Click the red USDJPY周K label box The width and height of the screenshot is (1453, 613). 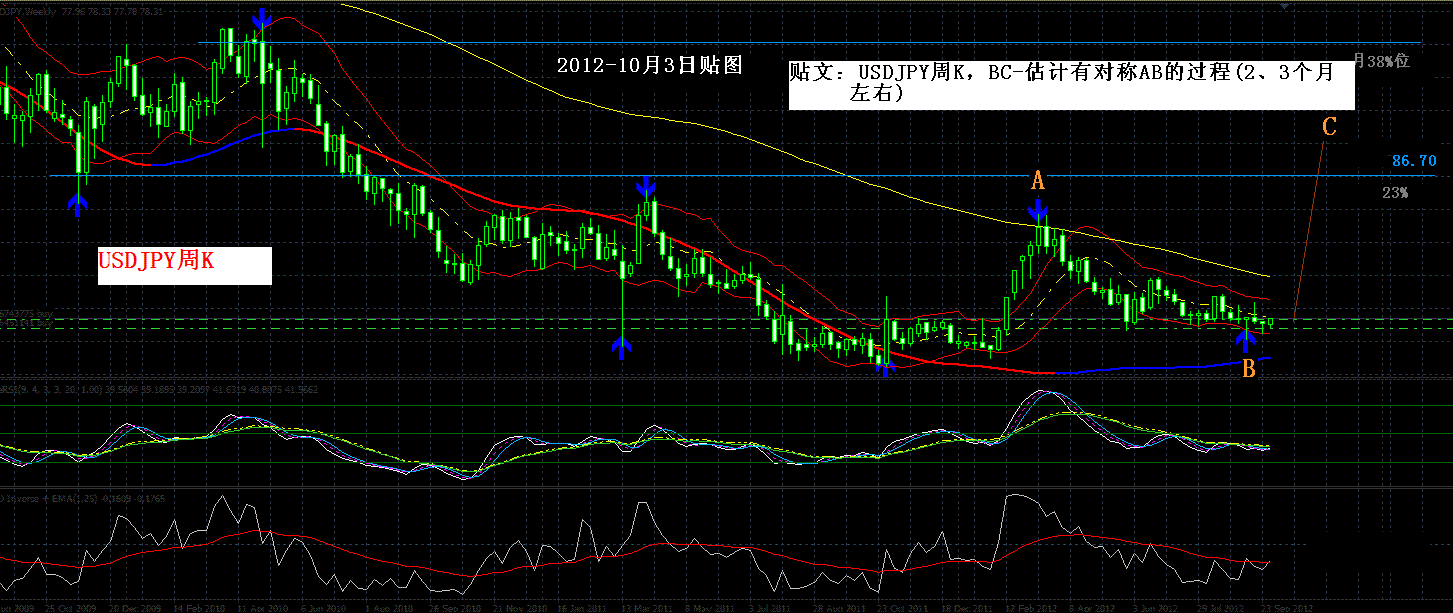[x=184, y=266]
